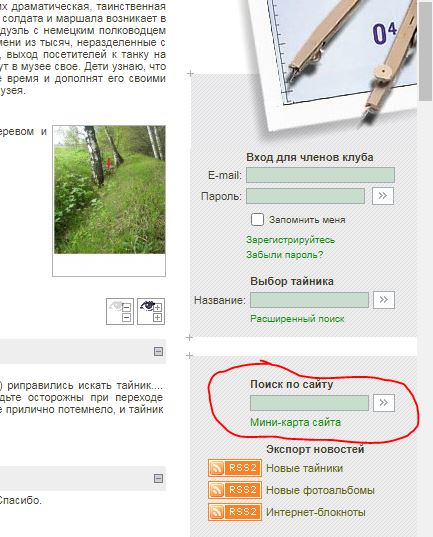Run site search with the Поиск по сайту arrow button

click(x=384, y=403)
